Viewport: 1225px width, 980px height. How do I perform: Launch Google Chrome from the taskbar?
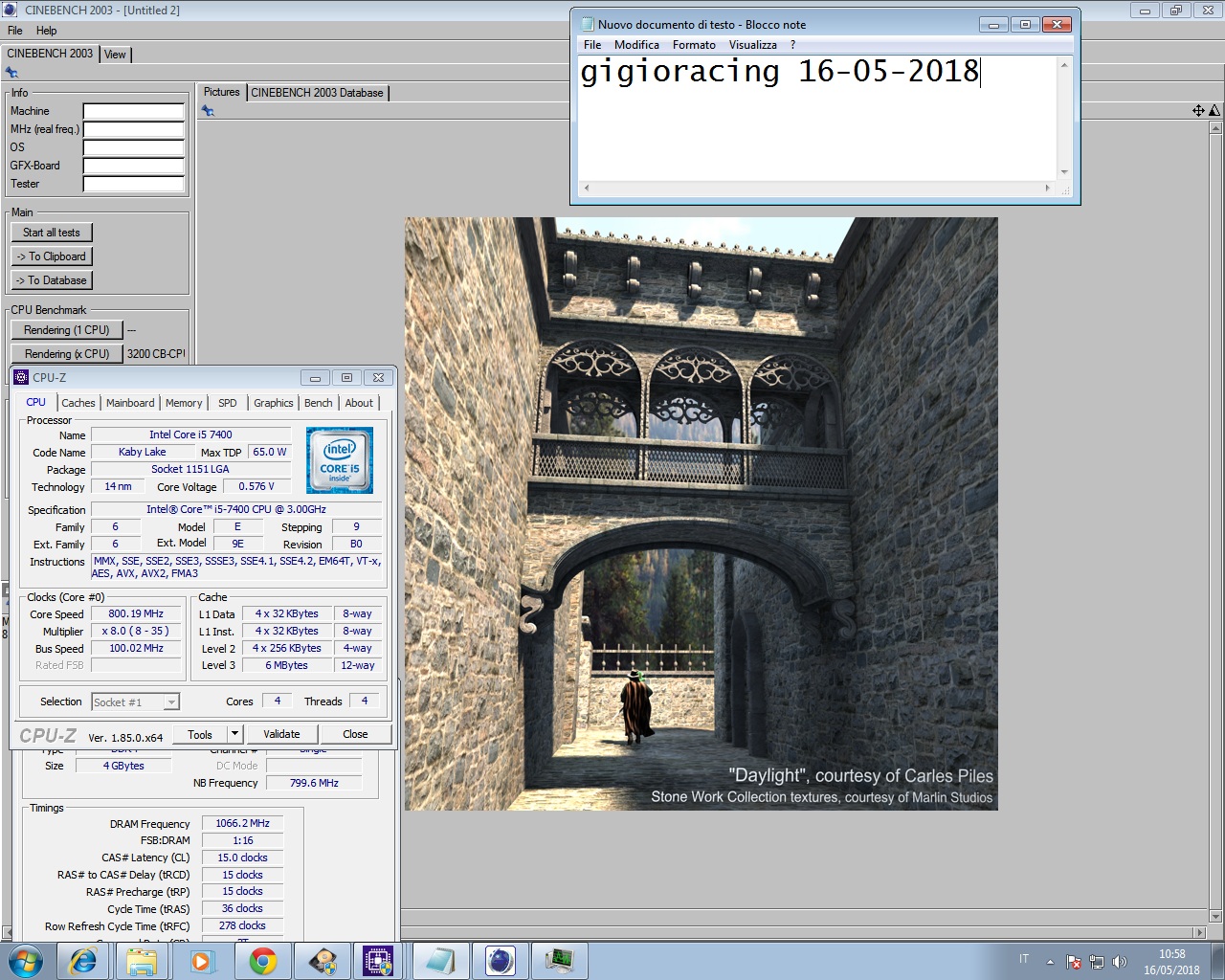262,961
